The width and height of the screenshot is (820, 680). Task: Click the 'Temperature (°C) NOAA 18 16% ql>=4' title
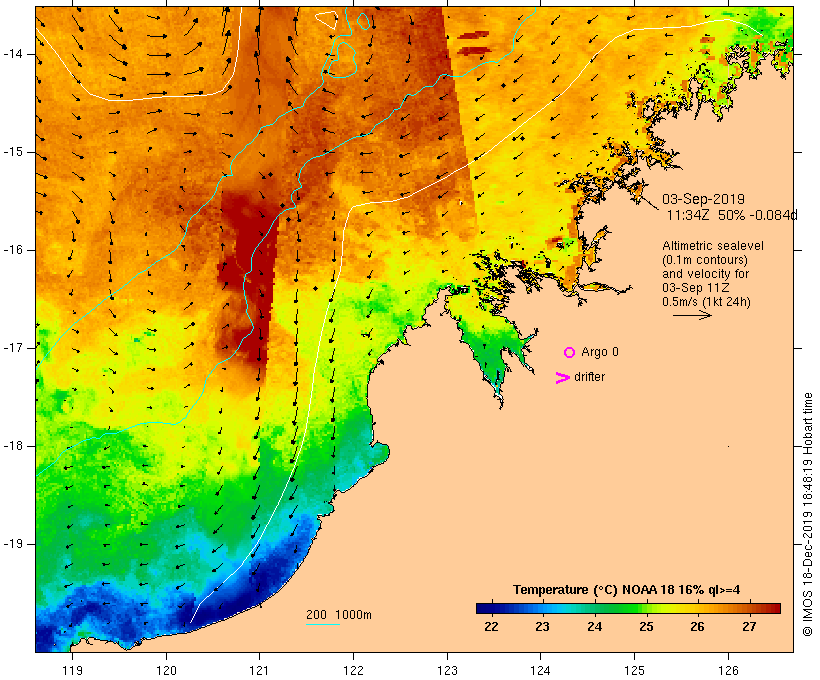click(x=627, y=590)
